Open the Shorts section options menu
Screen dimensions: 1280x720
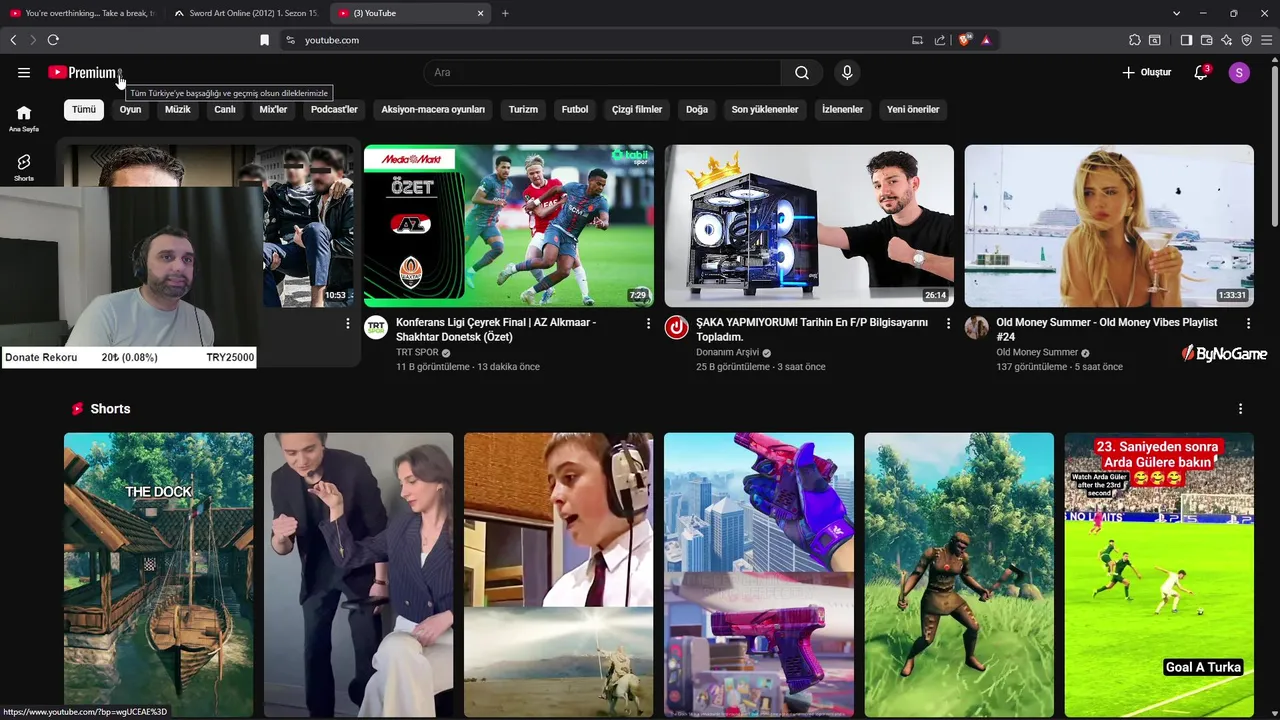point(1240,409)
